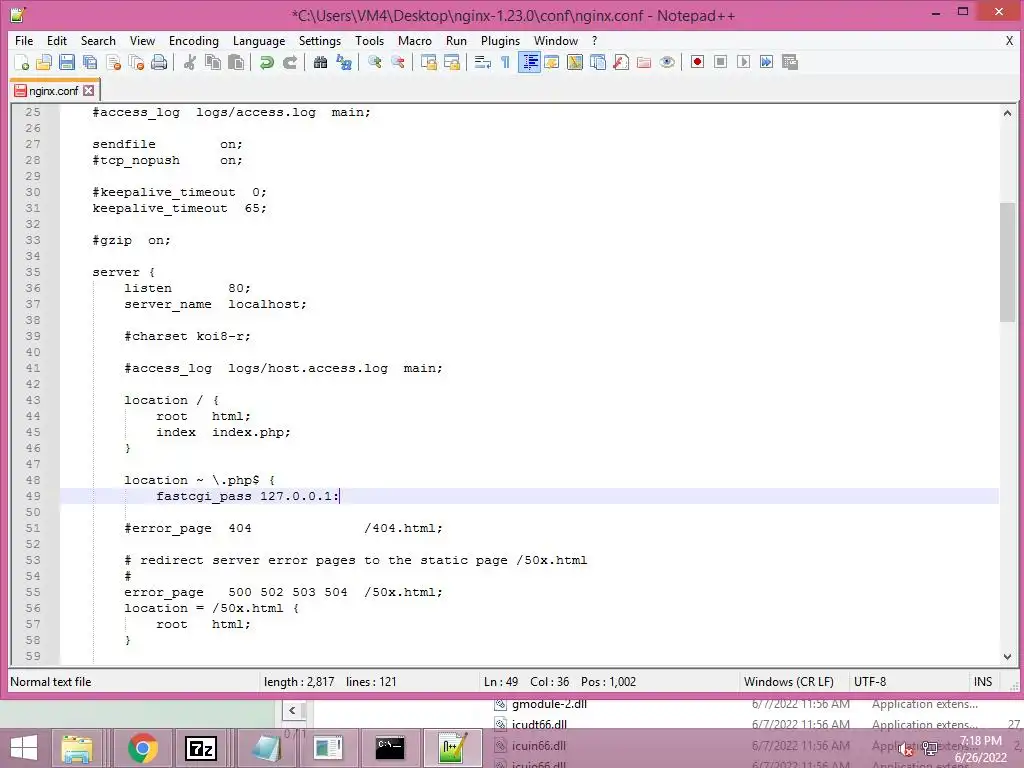Open the Replace dialog icon

tap(344, 62)
